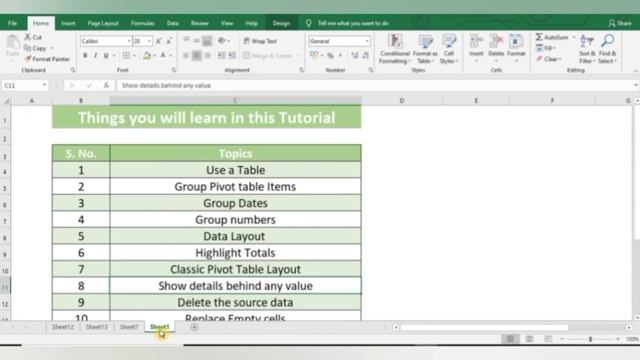Open the Fill menu
The height and width of the screenshot is (360, 640).
pyautogui.click(x=545, y=48)
